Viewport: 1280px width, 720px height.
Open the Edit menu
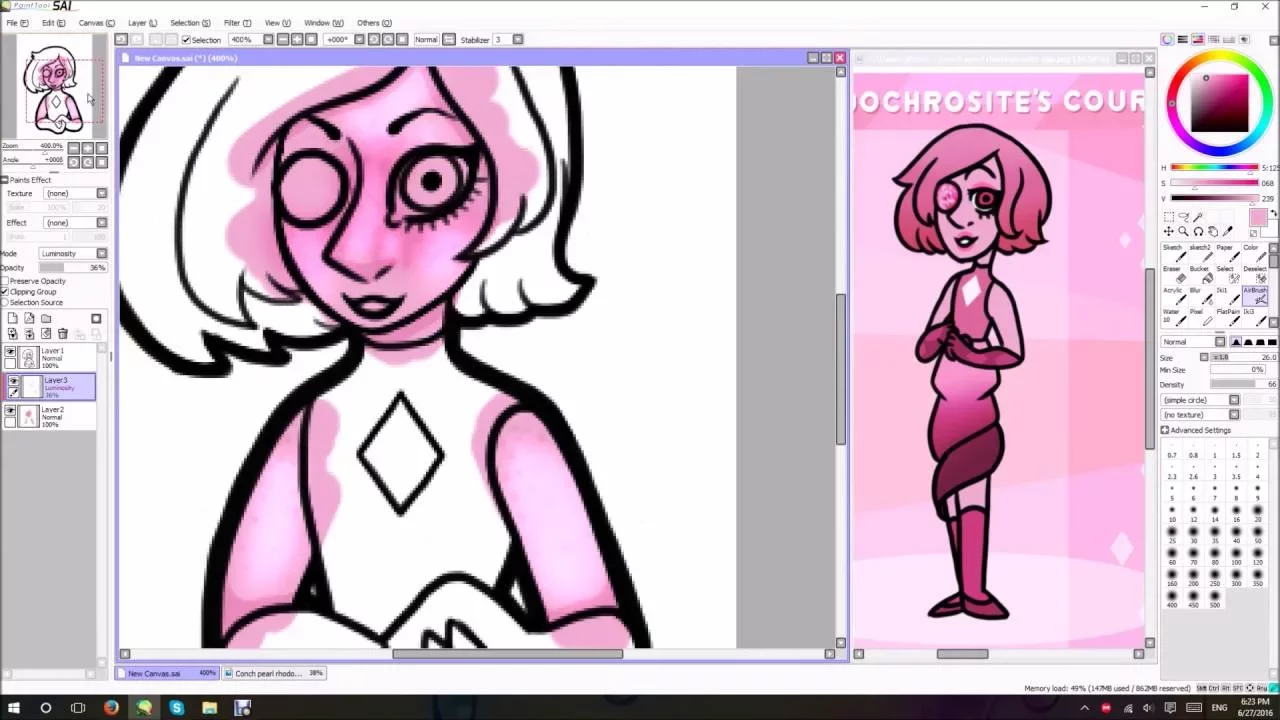tap(53, 23)
